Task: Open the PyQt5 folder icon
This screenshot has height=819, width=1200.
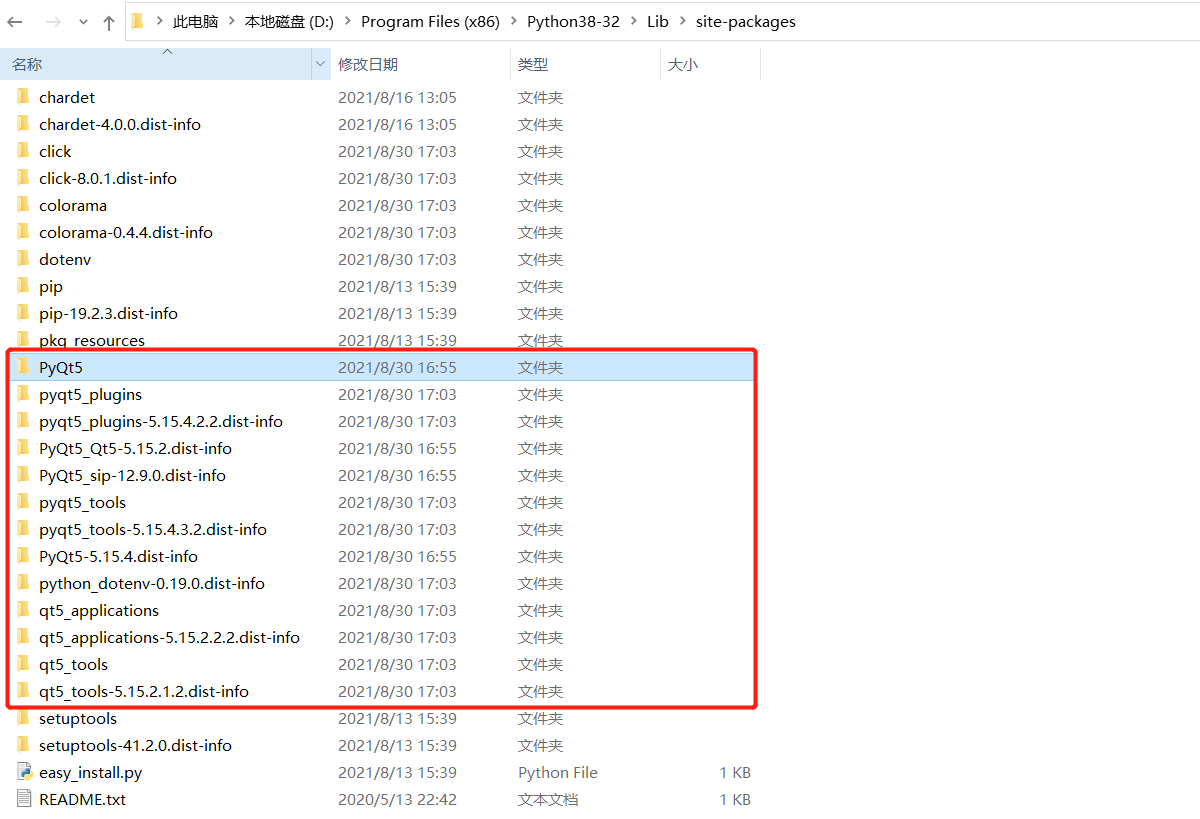Action: [24, 366]
